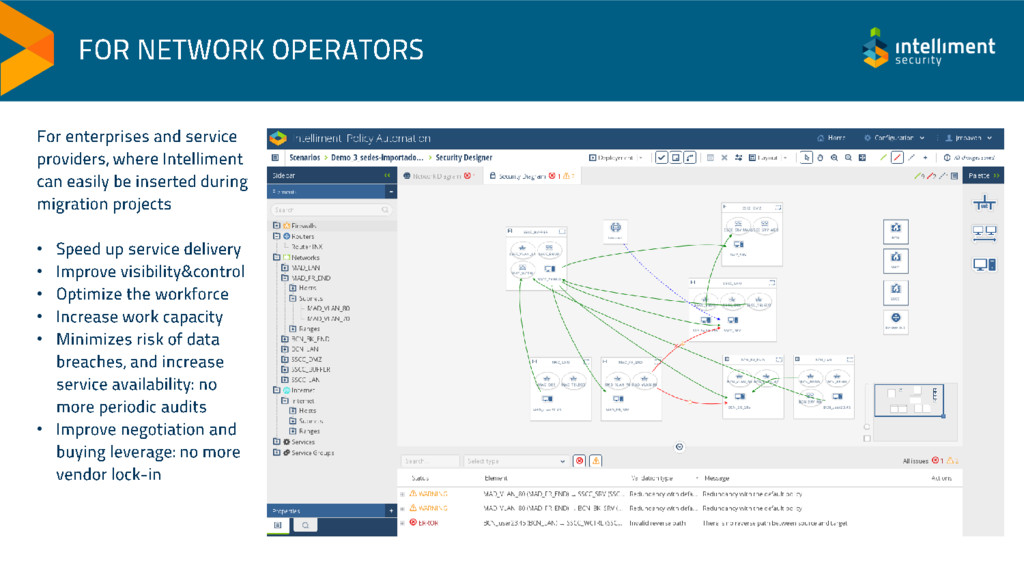The width and height of the screenshot is (1024, 576).
Task: Click the zoom out magnifier icon
Action: (x=848, y=157)
